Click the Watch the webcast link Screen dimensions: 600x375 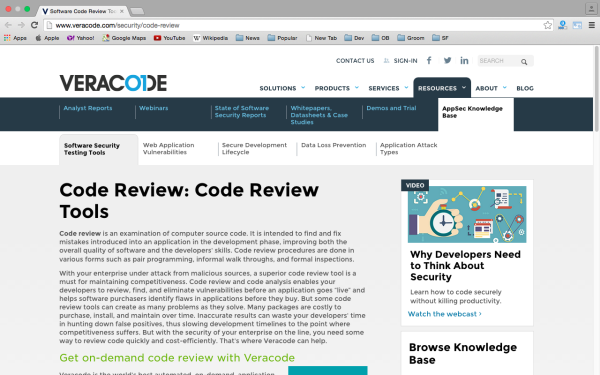point(444,314)
